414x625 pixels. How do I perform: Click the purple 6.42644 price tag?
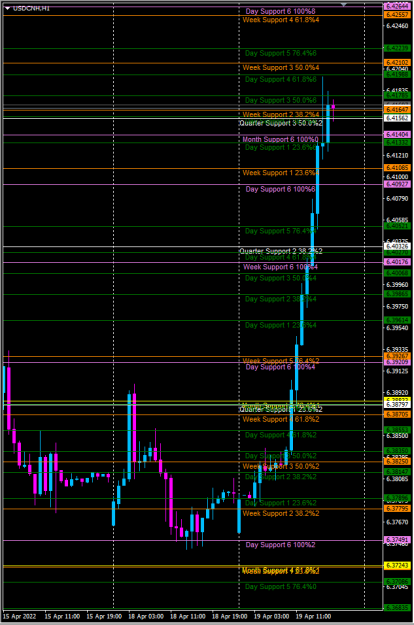397,6
